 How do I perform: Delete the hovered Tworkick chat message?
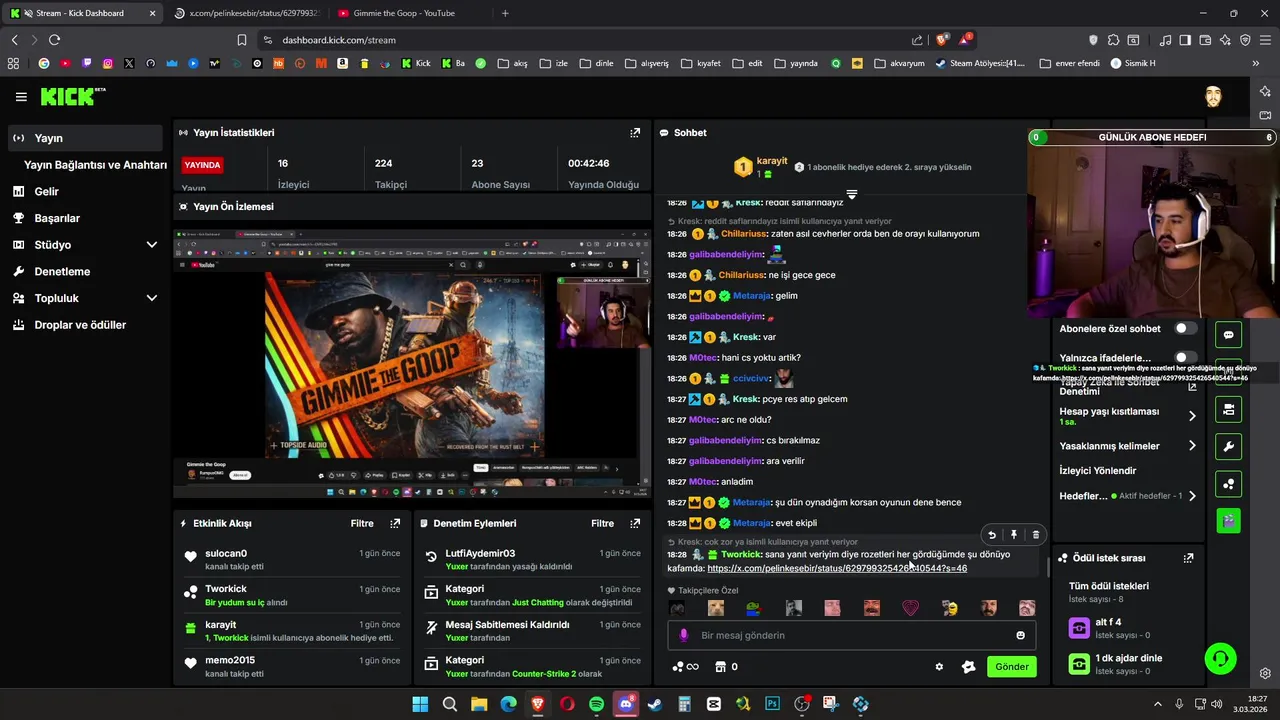(x=1036, y=535)
